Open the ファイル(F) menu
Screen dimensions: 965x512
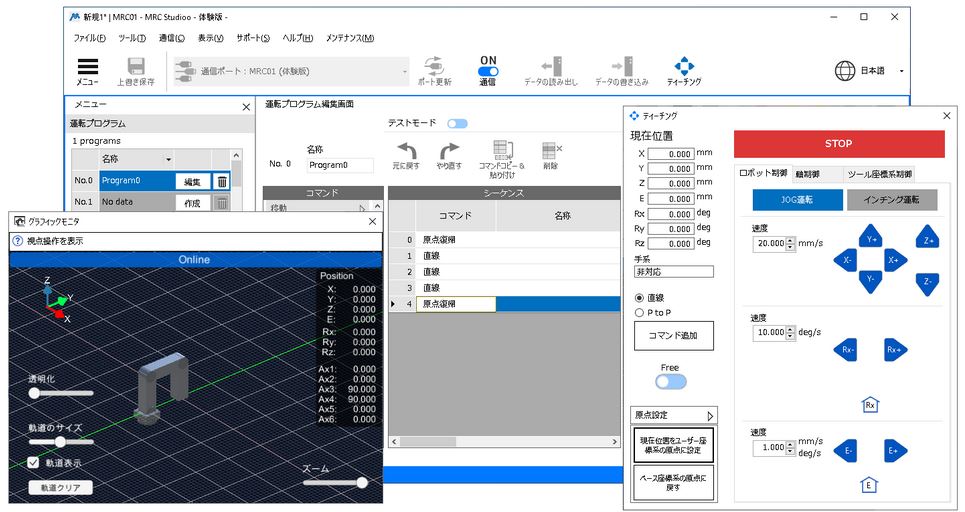point(89,38)
